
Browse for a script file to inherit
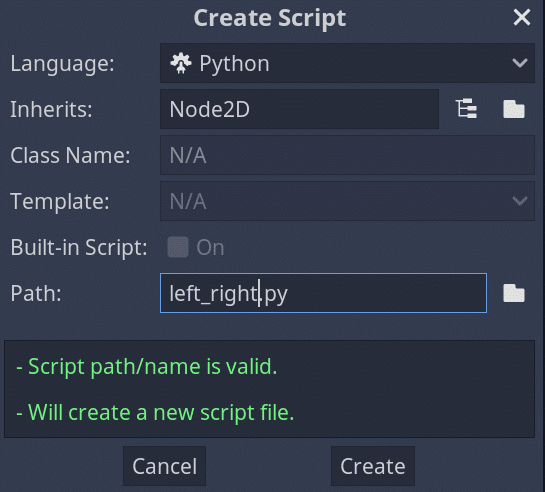coord(514,109)
